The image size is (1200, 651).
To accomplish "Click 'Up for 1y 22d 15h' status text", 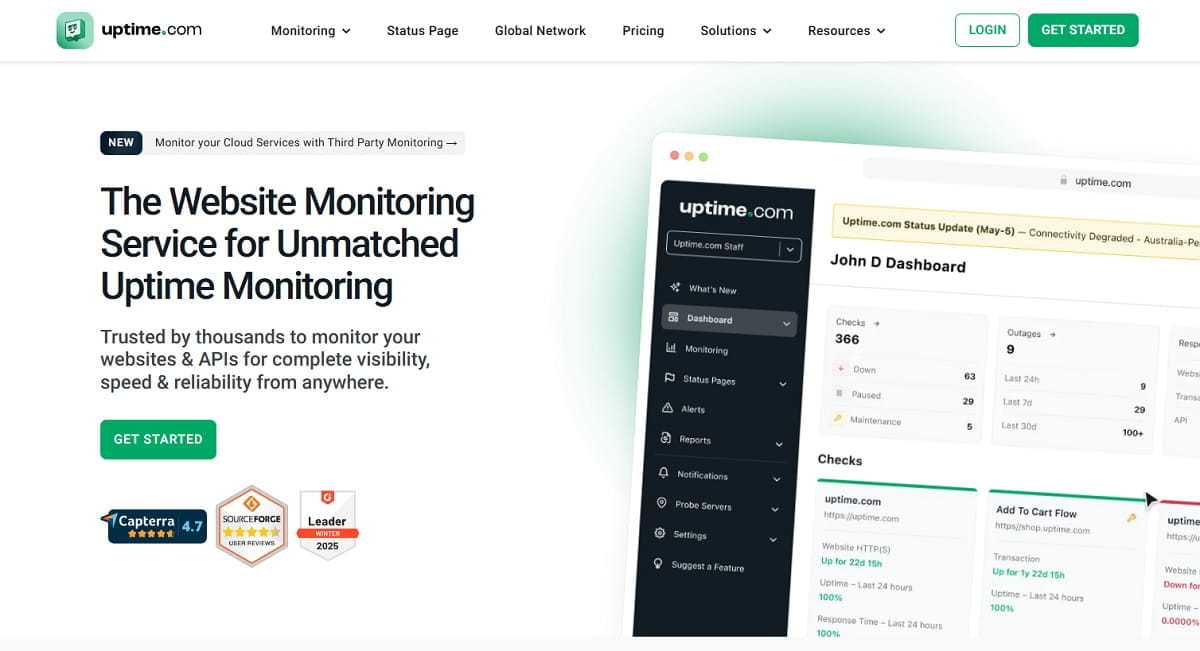I will coord(1028,574).
